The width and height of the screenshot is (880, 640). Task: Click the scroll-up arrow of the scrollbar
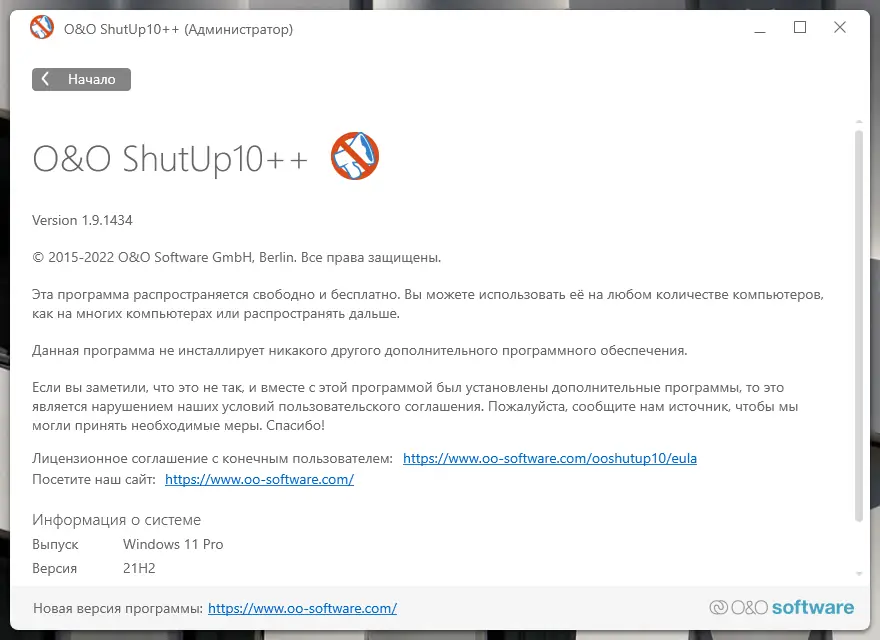click(859, 122)
